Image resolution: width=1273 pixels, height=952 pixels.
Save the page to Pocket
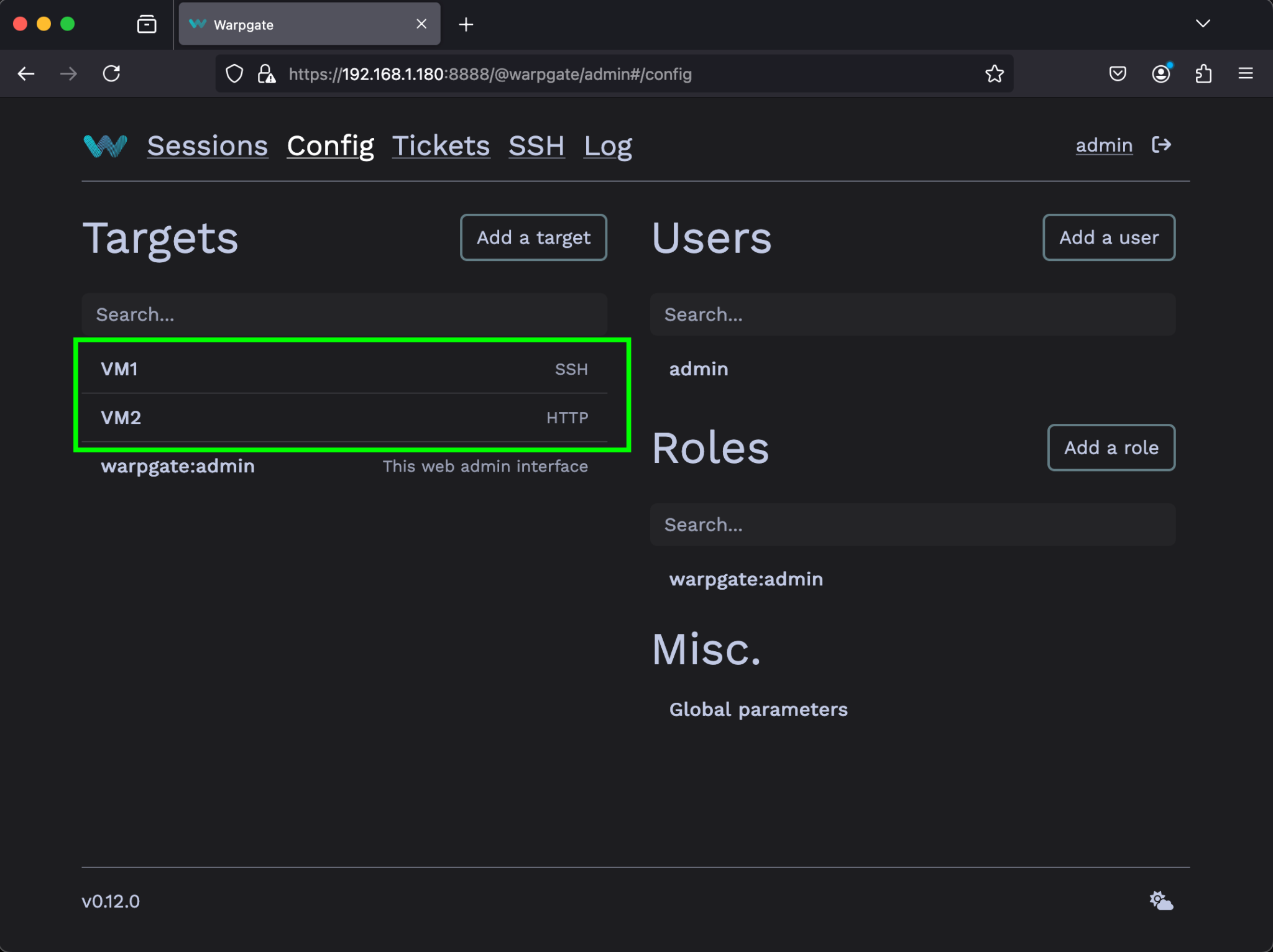click(x=1117, y=73)
